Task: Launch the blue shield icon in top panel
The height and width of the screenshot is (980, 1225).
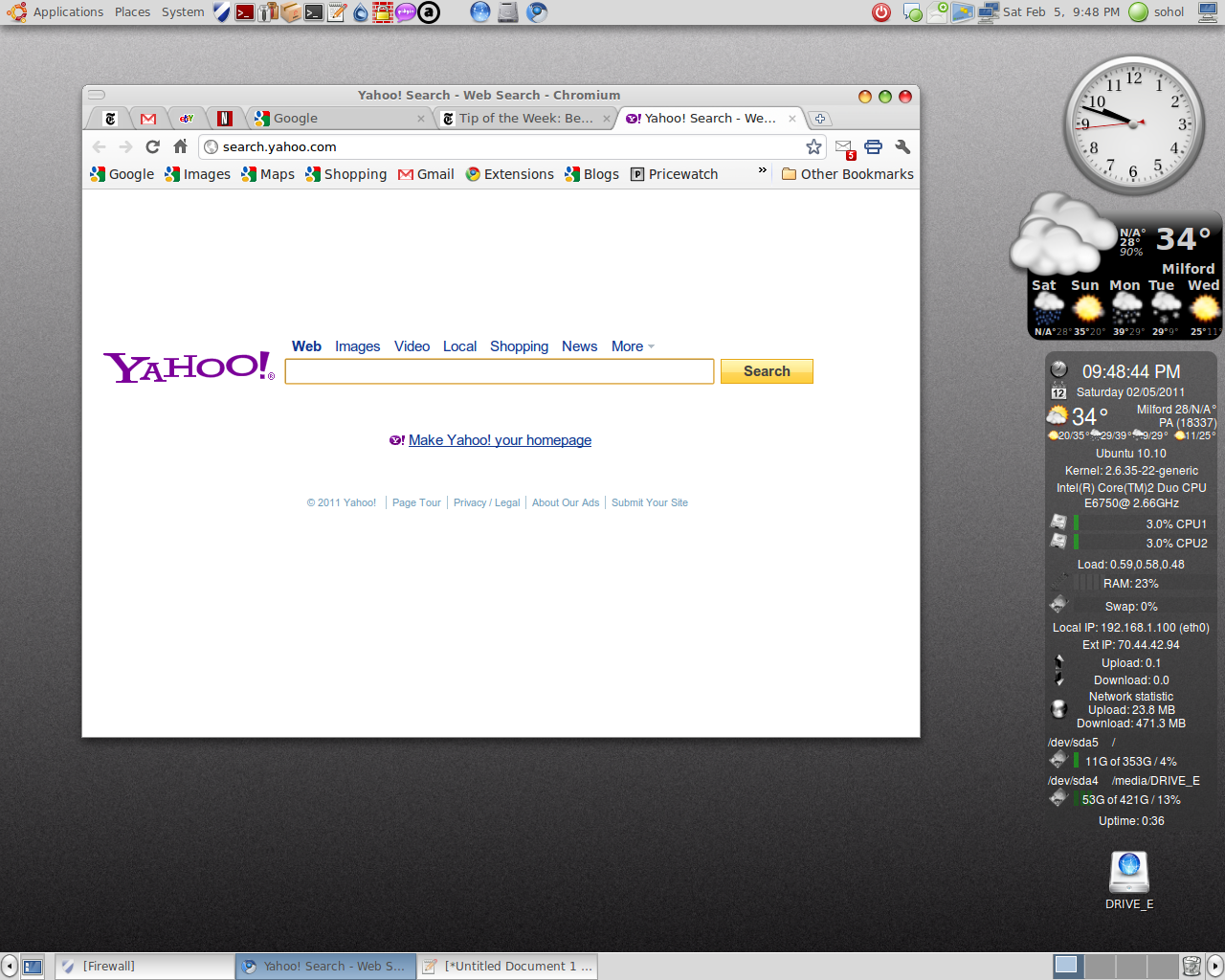Action: click(x=222, y=12)
